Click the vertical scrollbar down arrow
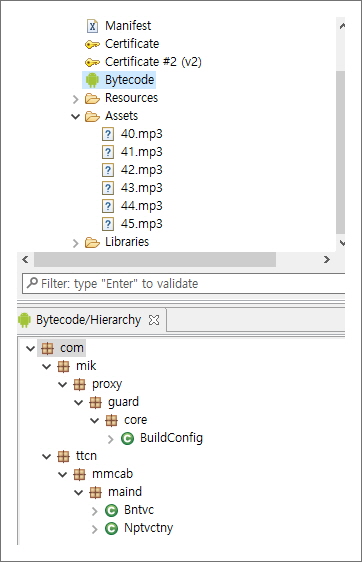 [342, 243]
